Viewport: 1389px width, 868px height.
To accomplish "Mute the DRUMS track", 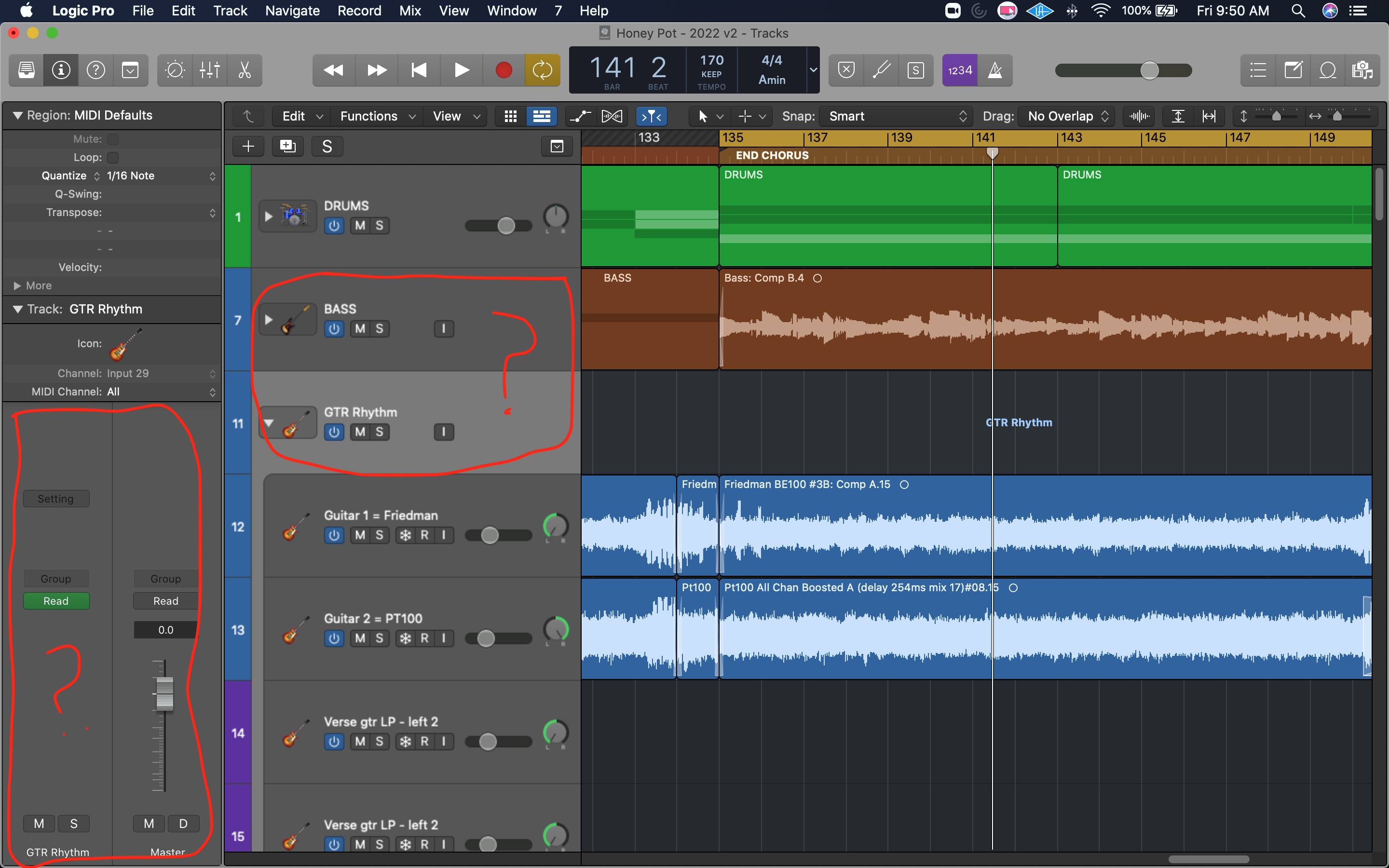I will [360, 226].
